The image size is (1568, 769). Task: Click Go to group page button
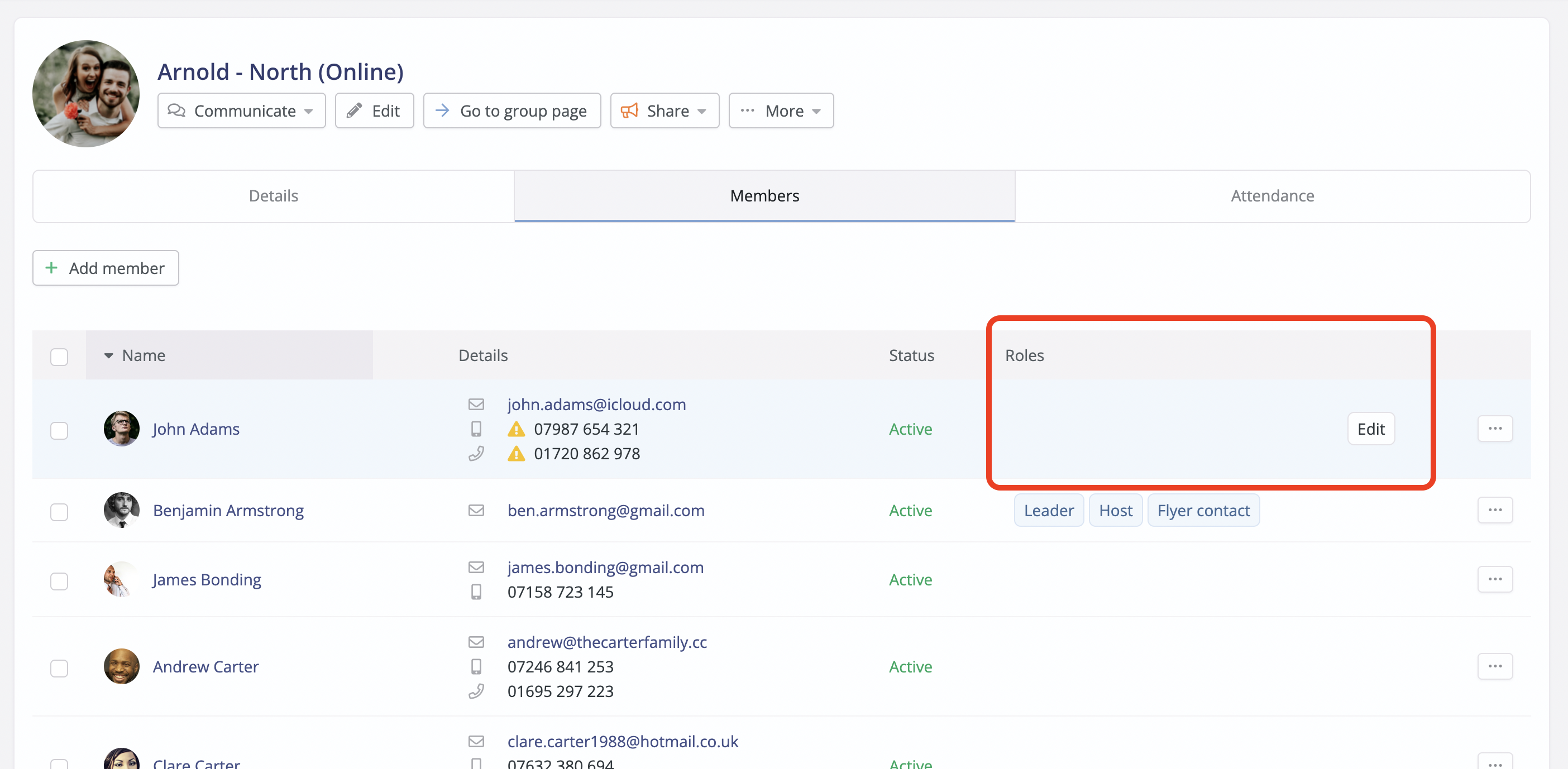click(x=511, y=110)
